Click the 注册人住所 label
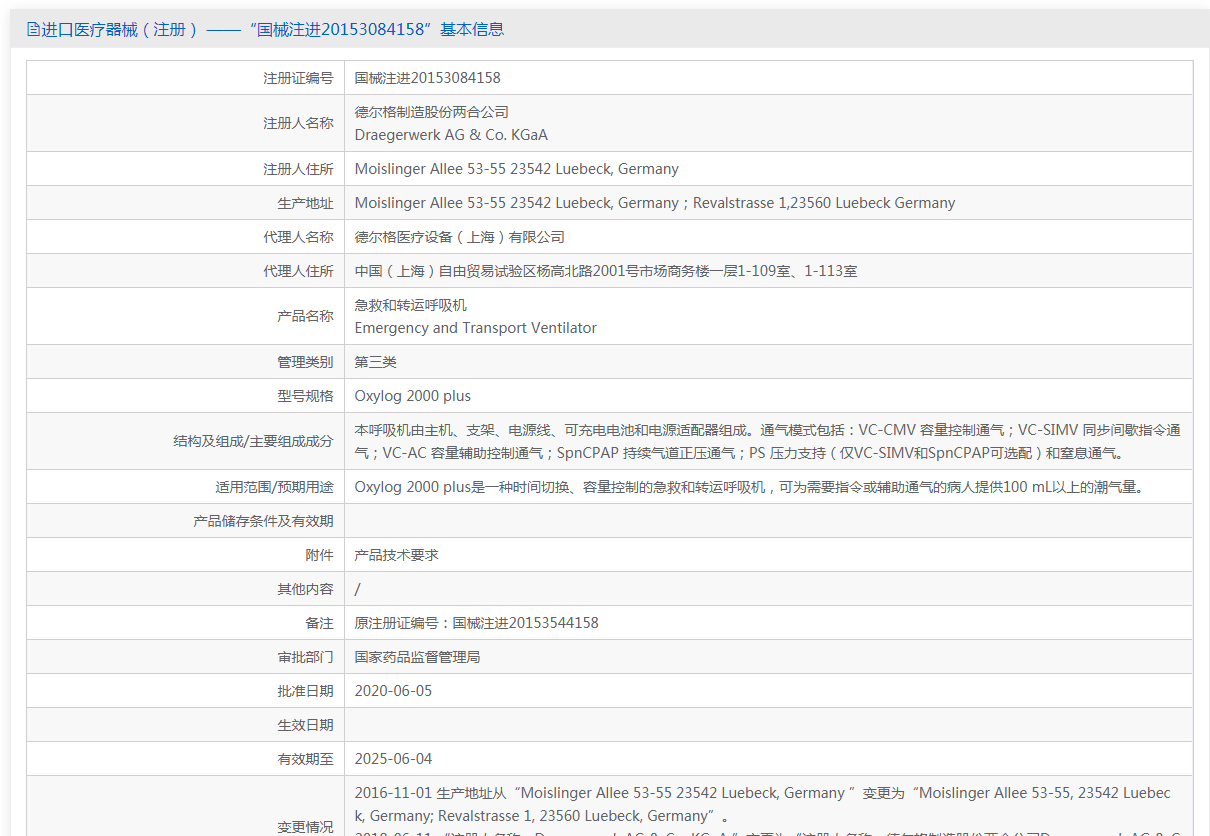This screenshot has height=836, width=1210. [x=299, y=169]
